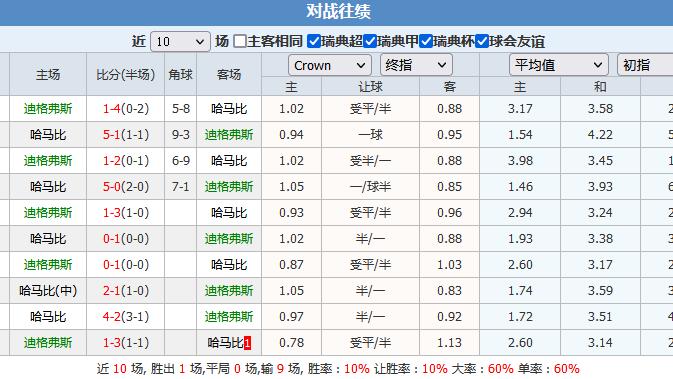This screenshot has height=379, width=673.
Task: Open the 4-2(3-1) score link
Action: tap(125, 317)
